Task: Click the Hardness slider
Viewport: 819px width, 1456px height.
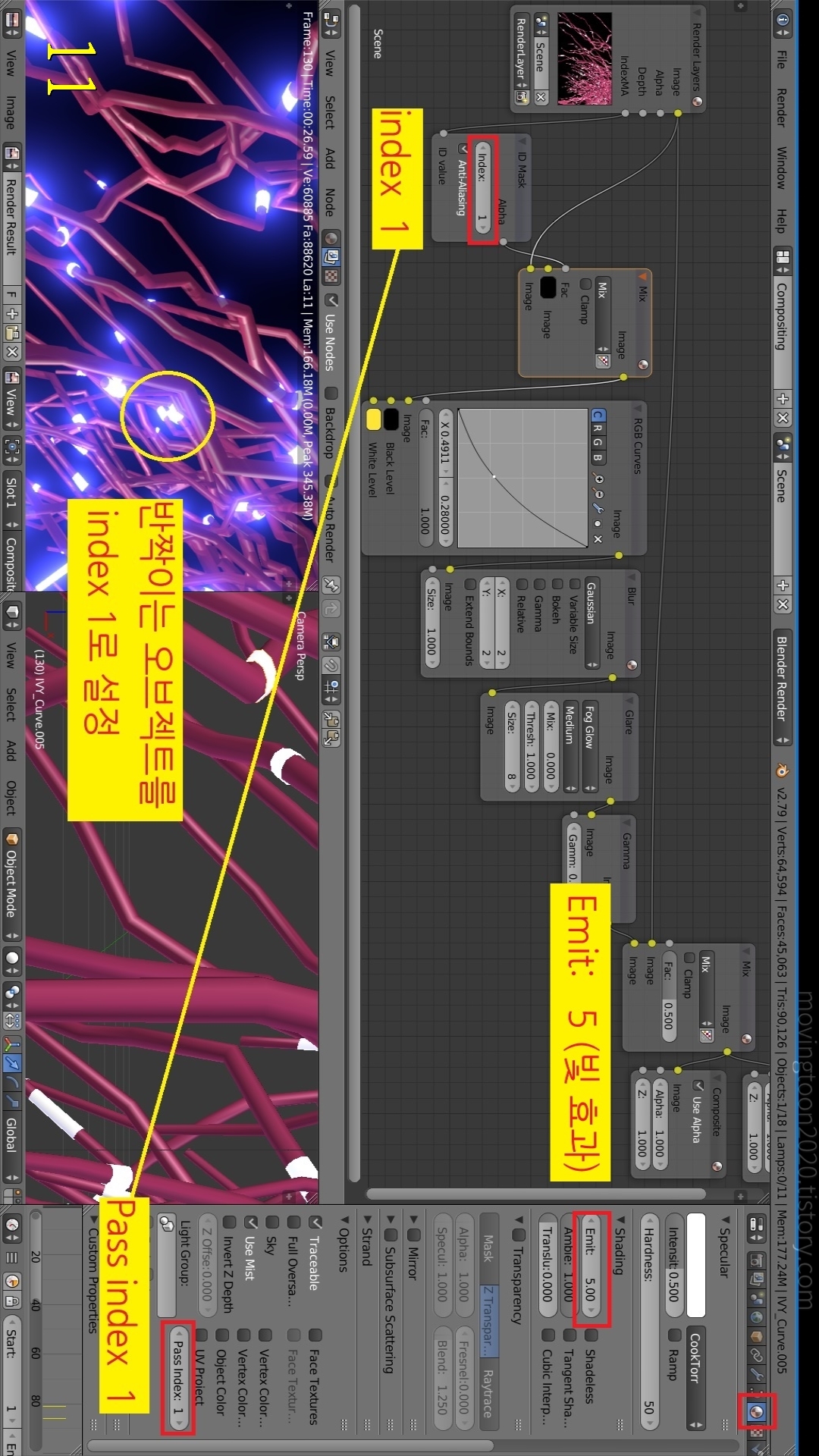Action: coord(649,1323)
